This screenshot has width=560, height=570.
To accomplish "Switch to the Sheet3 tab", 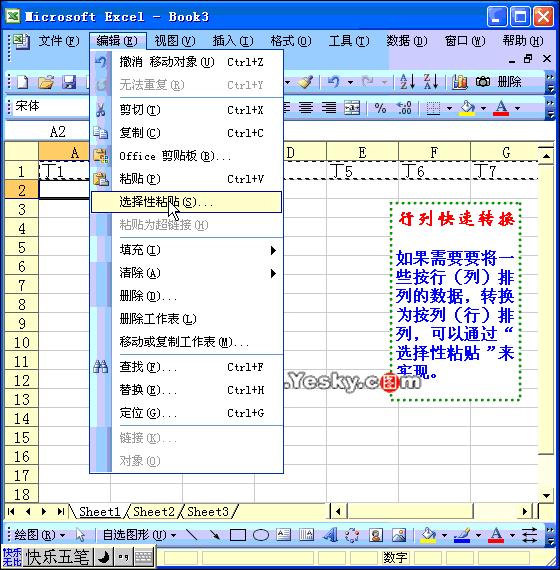I will 208,511.
